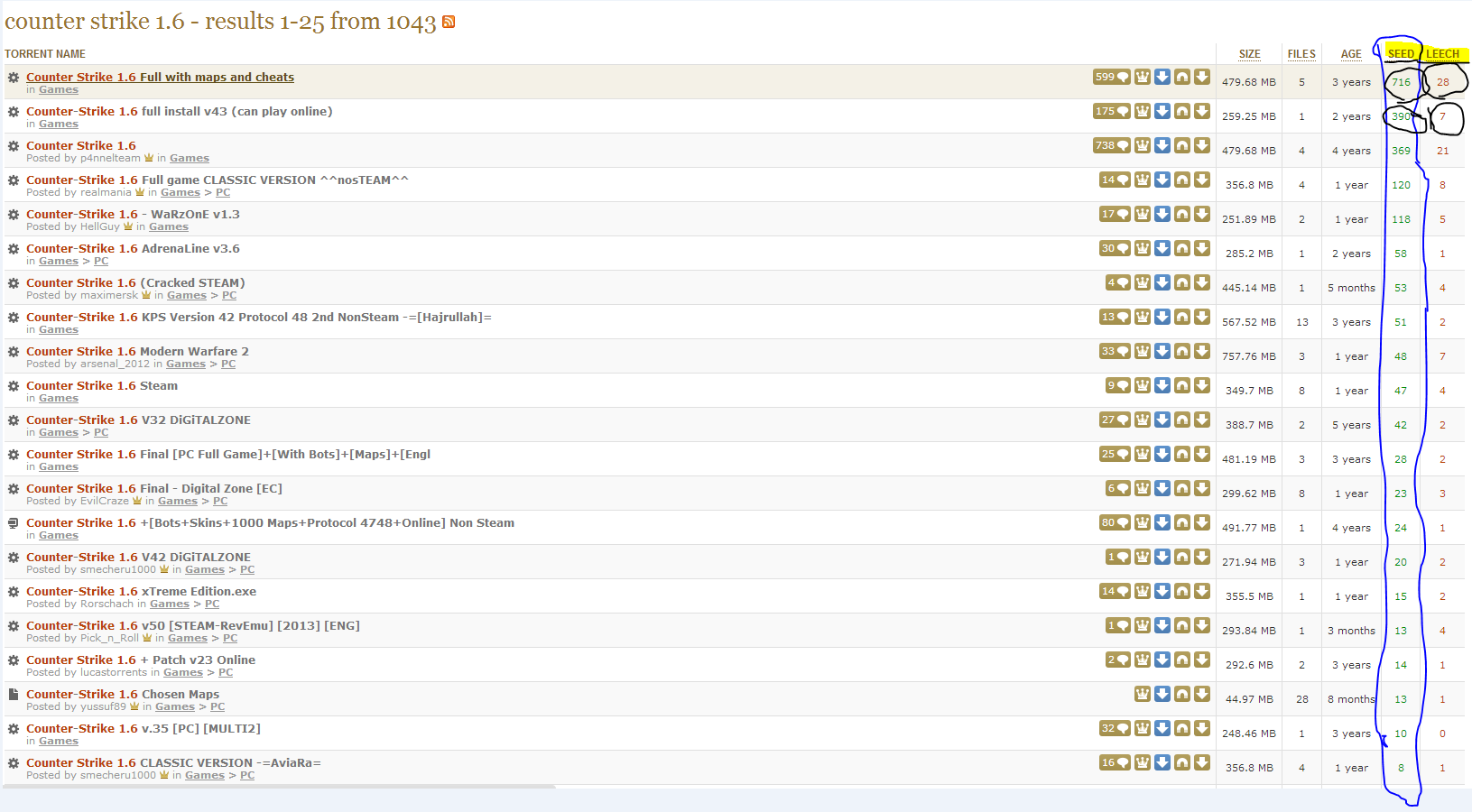Click the verified crown icon for WaRzOnE v1.3

[x=1143, y=214]
